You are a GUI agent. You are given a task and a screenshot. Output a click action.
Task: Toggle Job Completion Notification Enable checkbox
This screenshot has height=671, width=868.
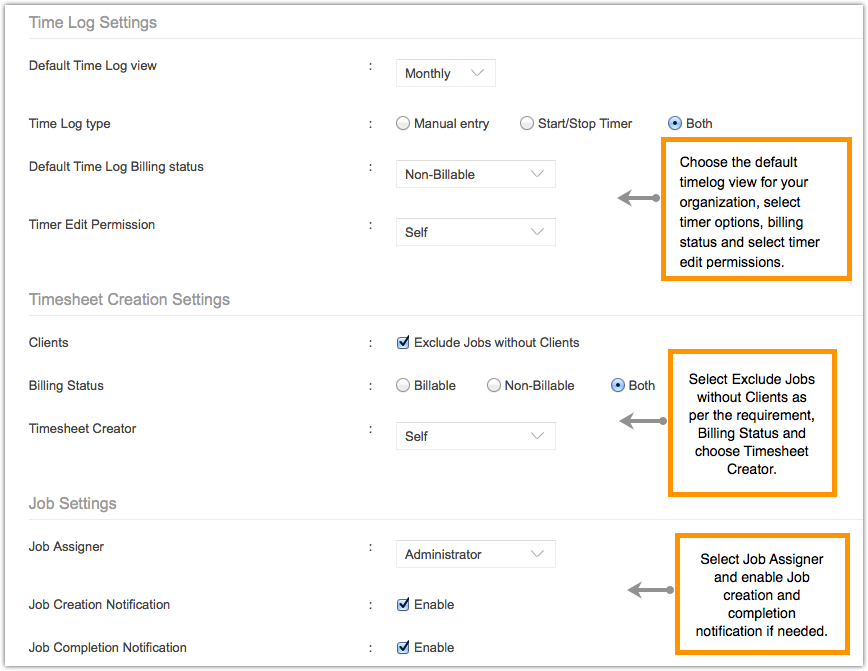[404, 648]
